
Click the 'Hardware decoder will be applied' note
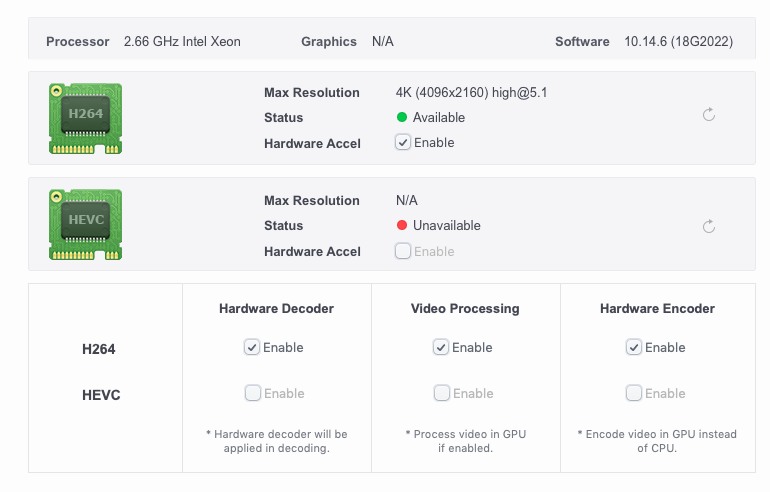pos(276,441)
